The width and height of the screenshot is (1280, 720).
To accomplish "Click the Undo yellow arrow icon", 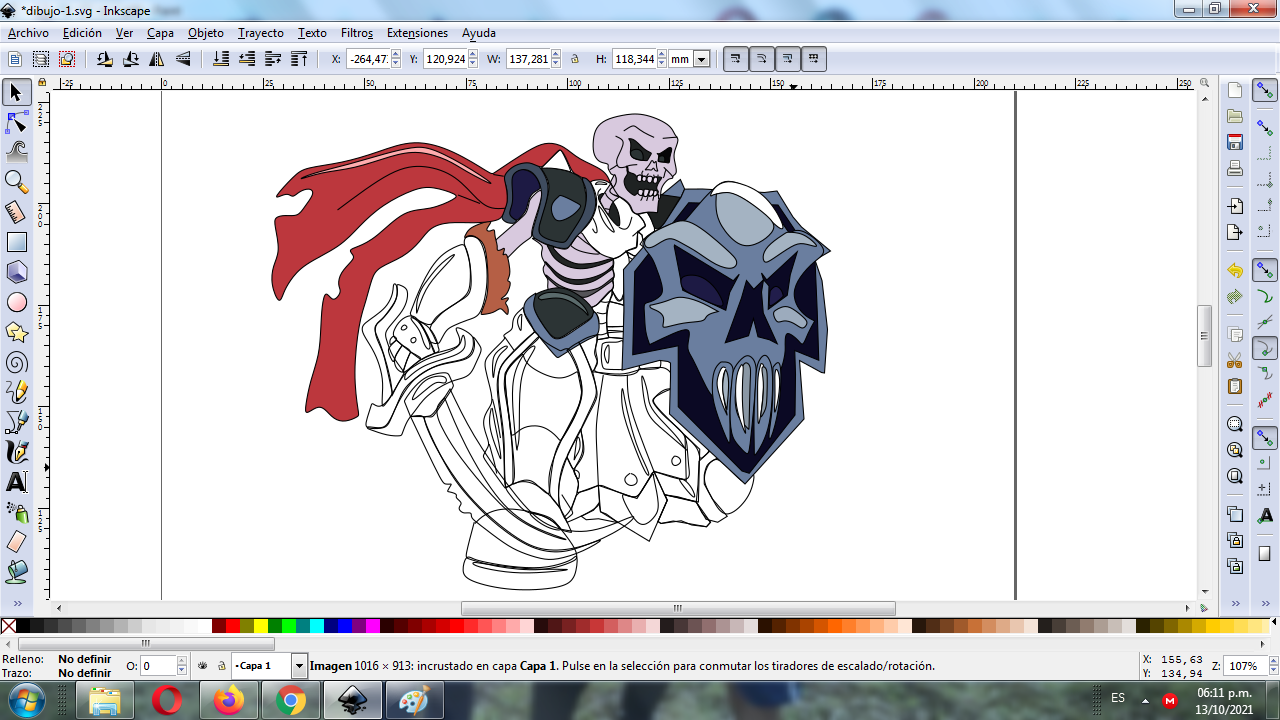I will (x=1235, y=271).
